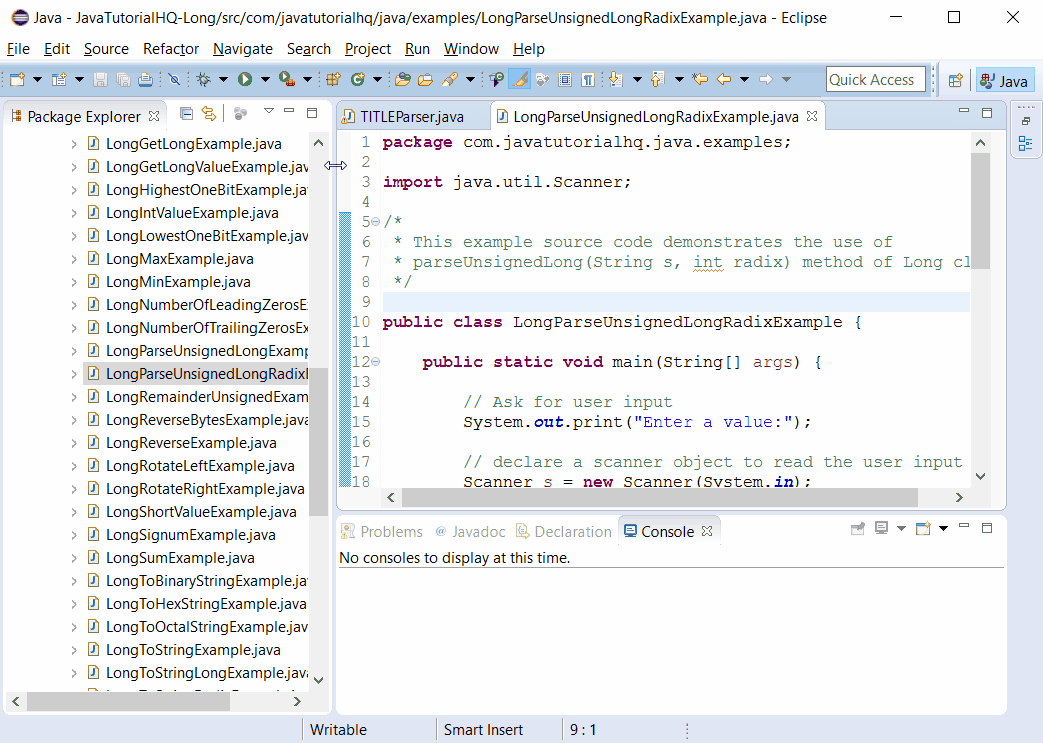Click the Quick Access input field

click(x=875, y=80)
